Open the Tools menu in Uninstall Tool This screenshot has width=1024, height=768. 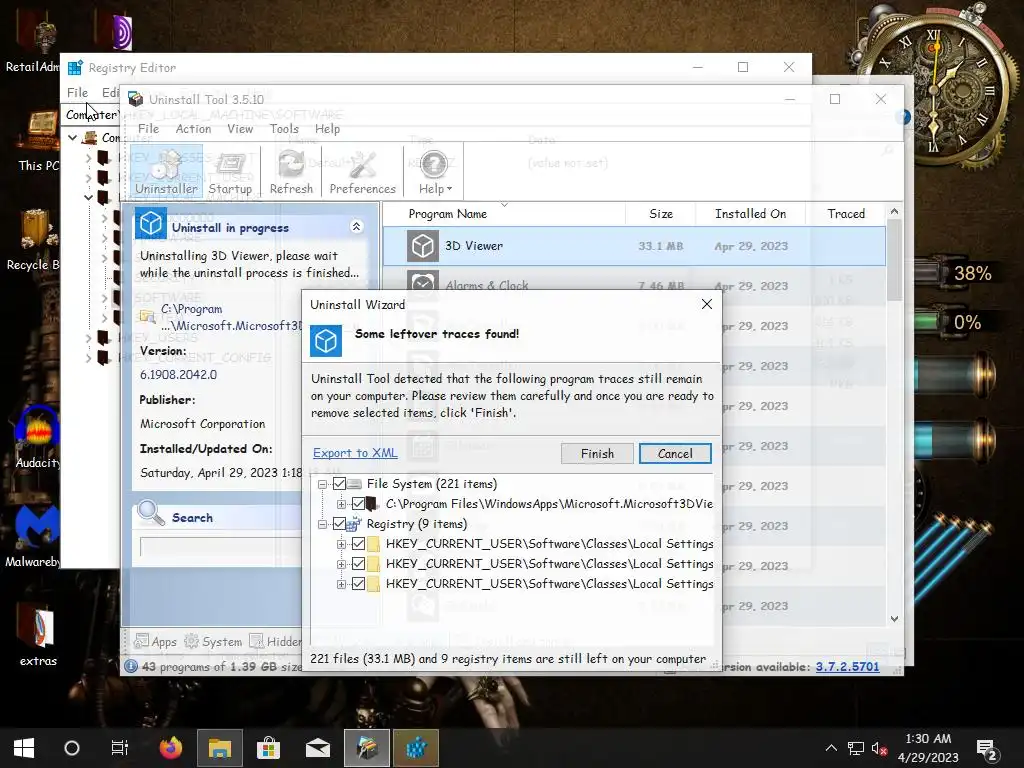284,129
